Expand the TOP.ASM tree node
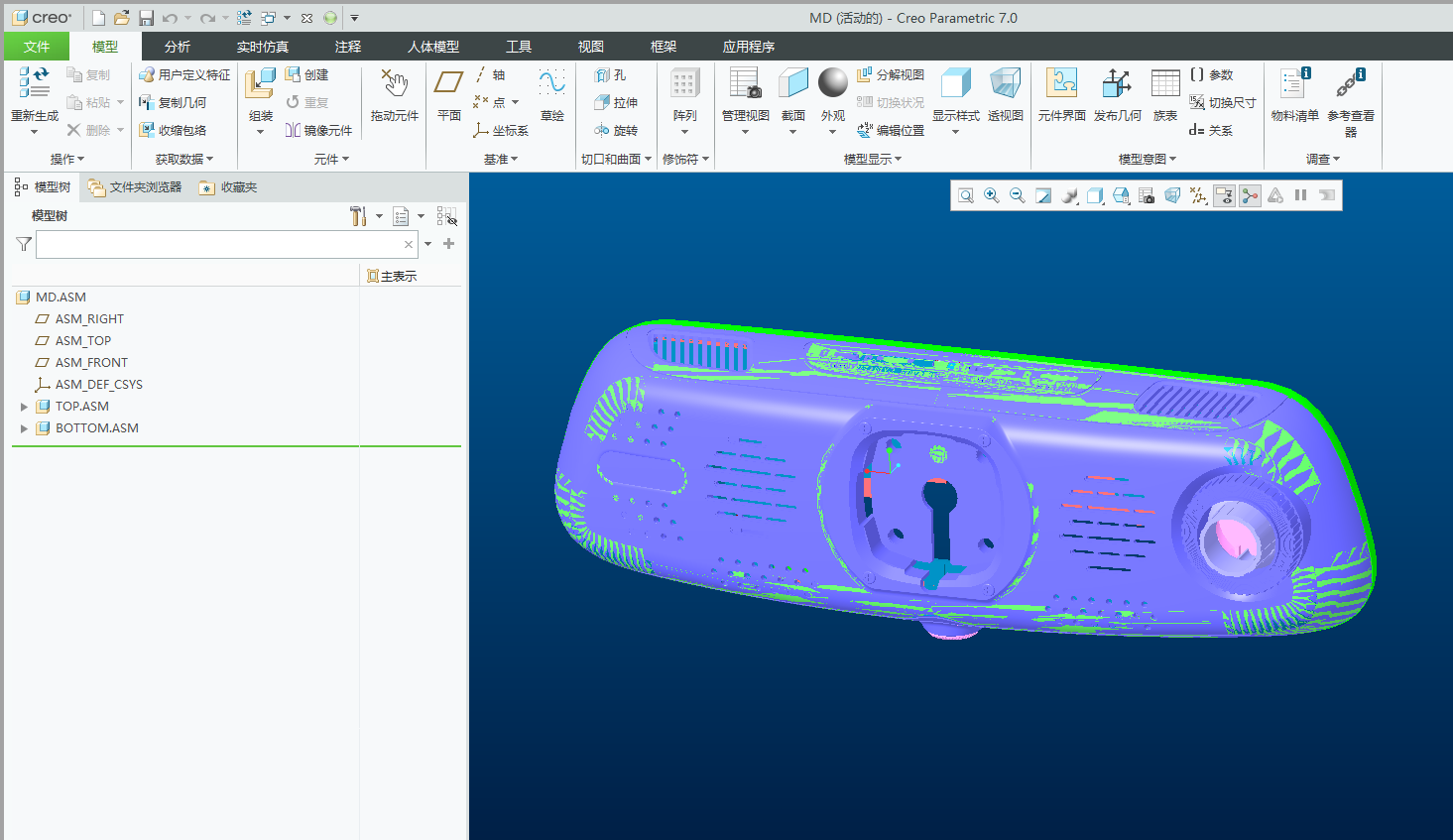The width and height of the screenshot is (1453, 840). click(24, 407)
